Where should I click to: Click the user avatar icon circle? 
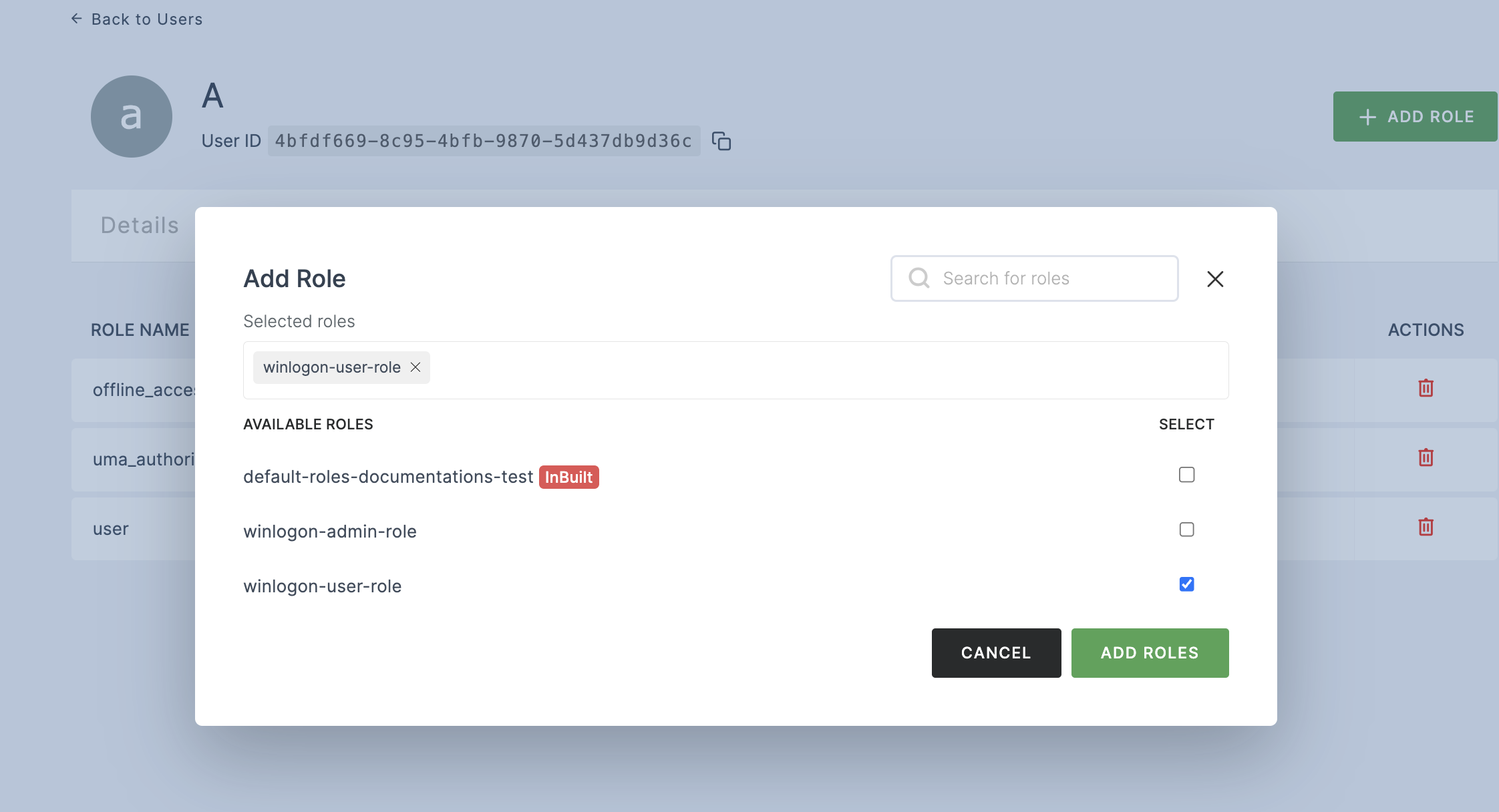click(132, 117)
